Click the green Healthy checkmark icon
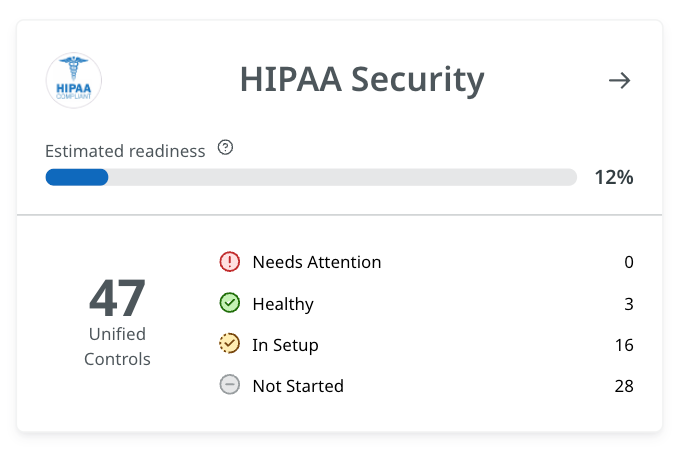677x451 pixels. pos(230,303)
